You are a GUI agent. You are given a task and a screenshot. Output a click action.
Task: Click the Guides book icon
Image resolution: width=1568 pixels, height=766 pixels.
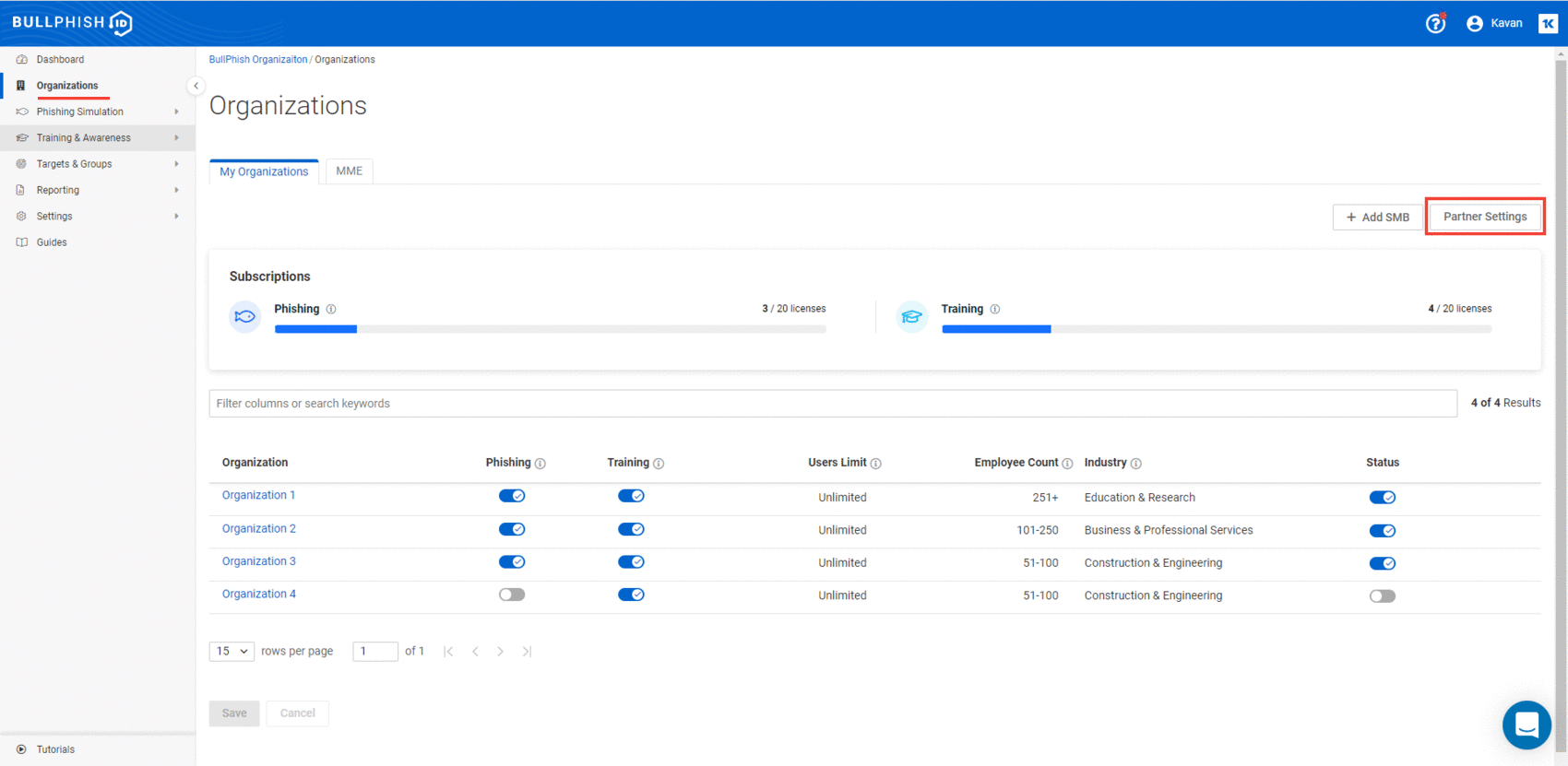click(x=21, y=242)
